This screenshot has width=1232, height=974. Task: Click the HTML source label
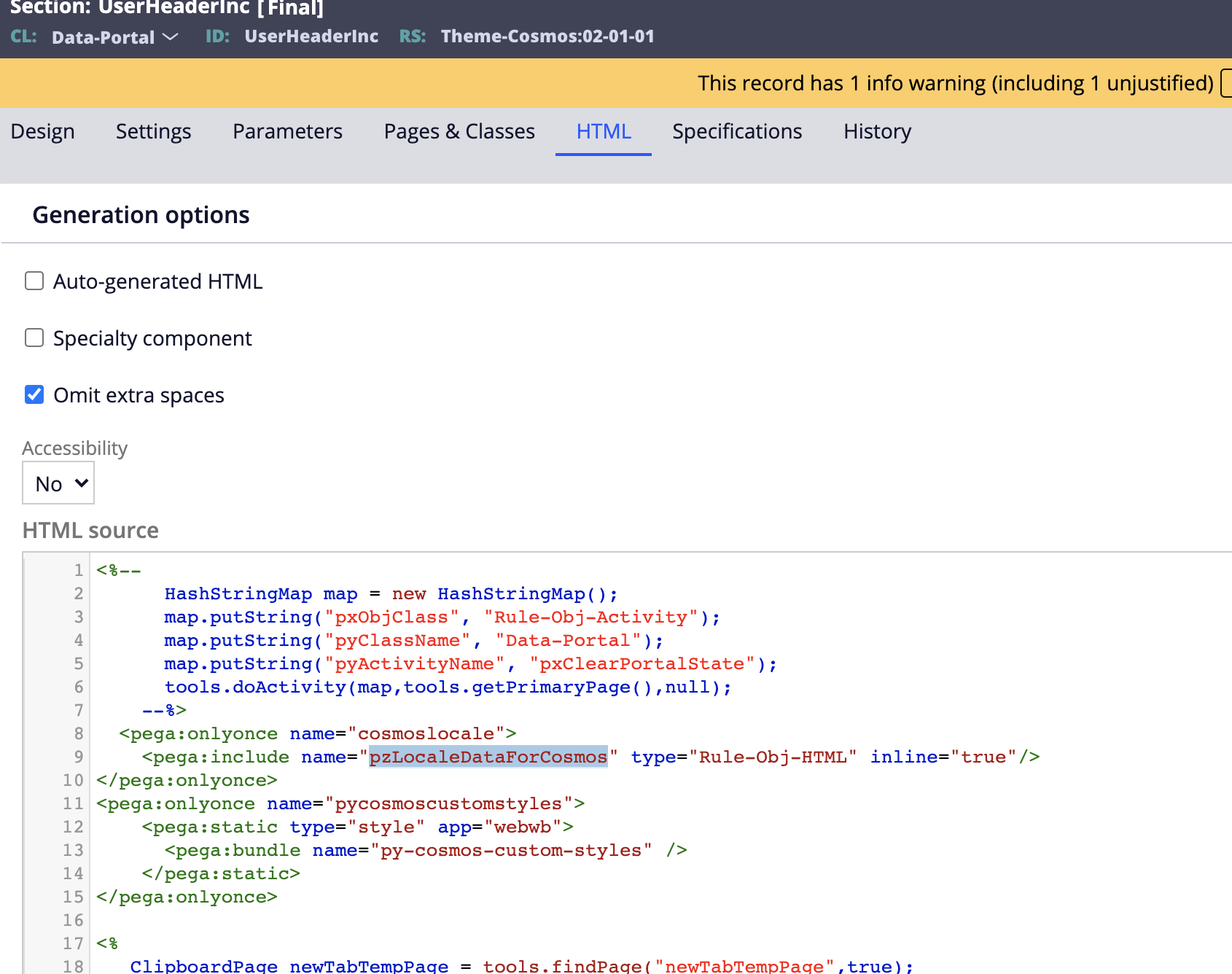coord(90,530)
